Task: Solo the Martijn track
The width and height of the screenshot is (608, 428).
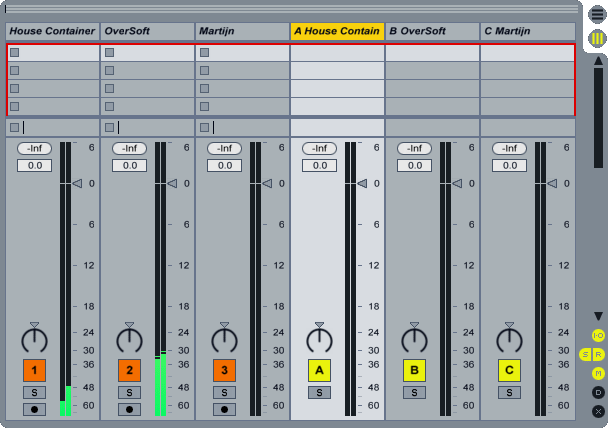Action: (224, 392)
